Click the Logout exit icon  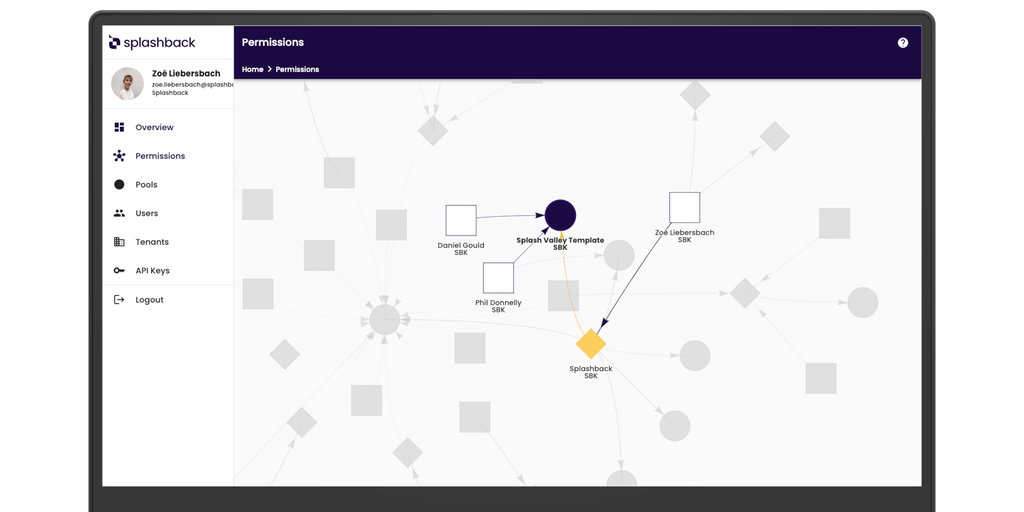pyautogui.click(x=119, y=300)
